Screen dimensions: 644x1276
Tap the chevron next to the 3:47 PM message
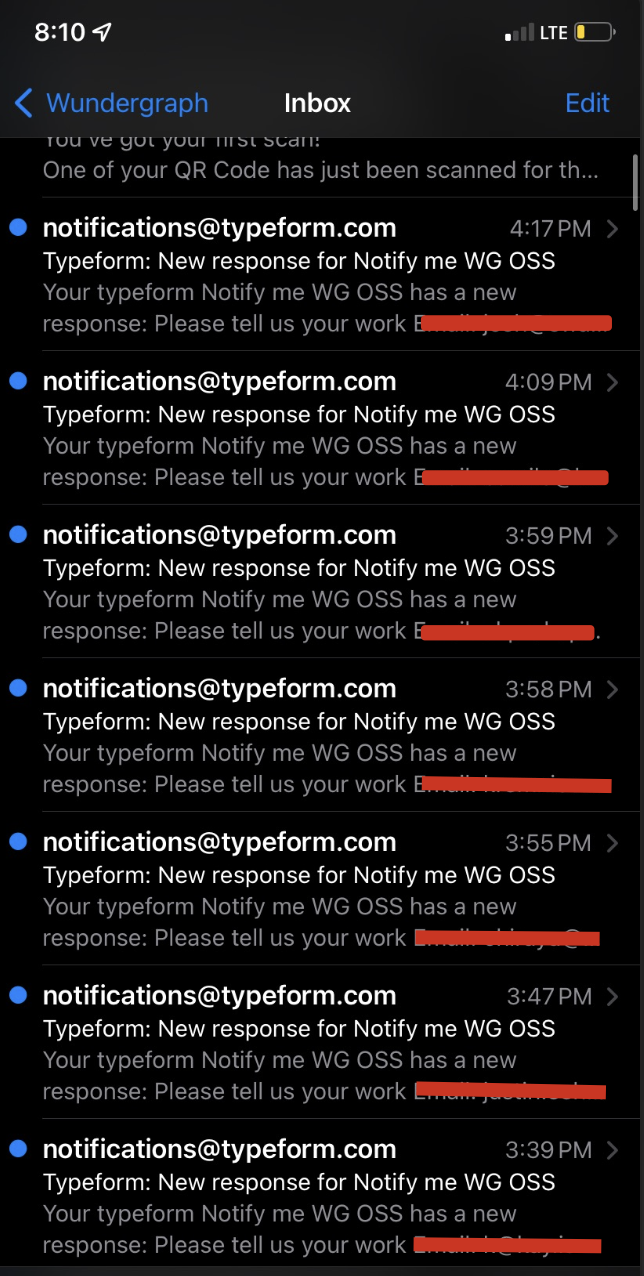tap(612, 996)
